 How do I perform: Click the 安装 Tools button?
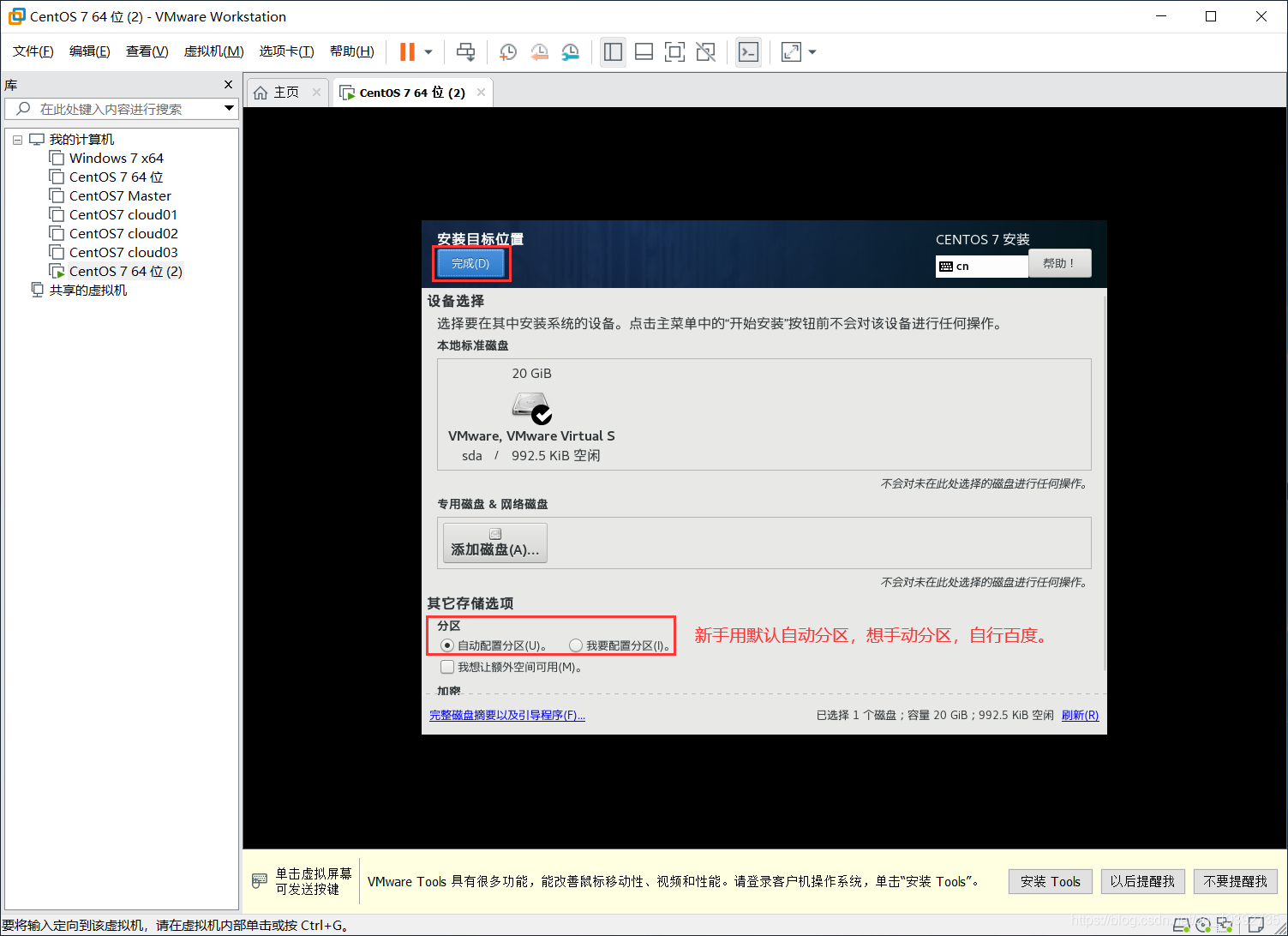click(1050, 881)
